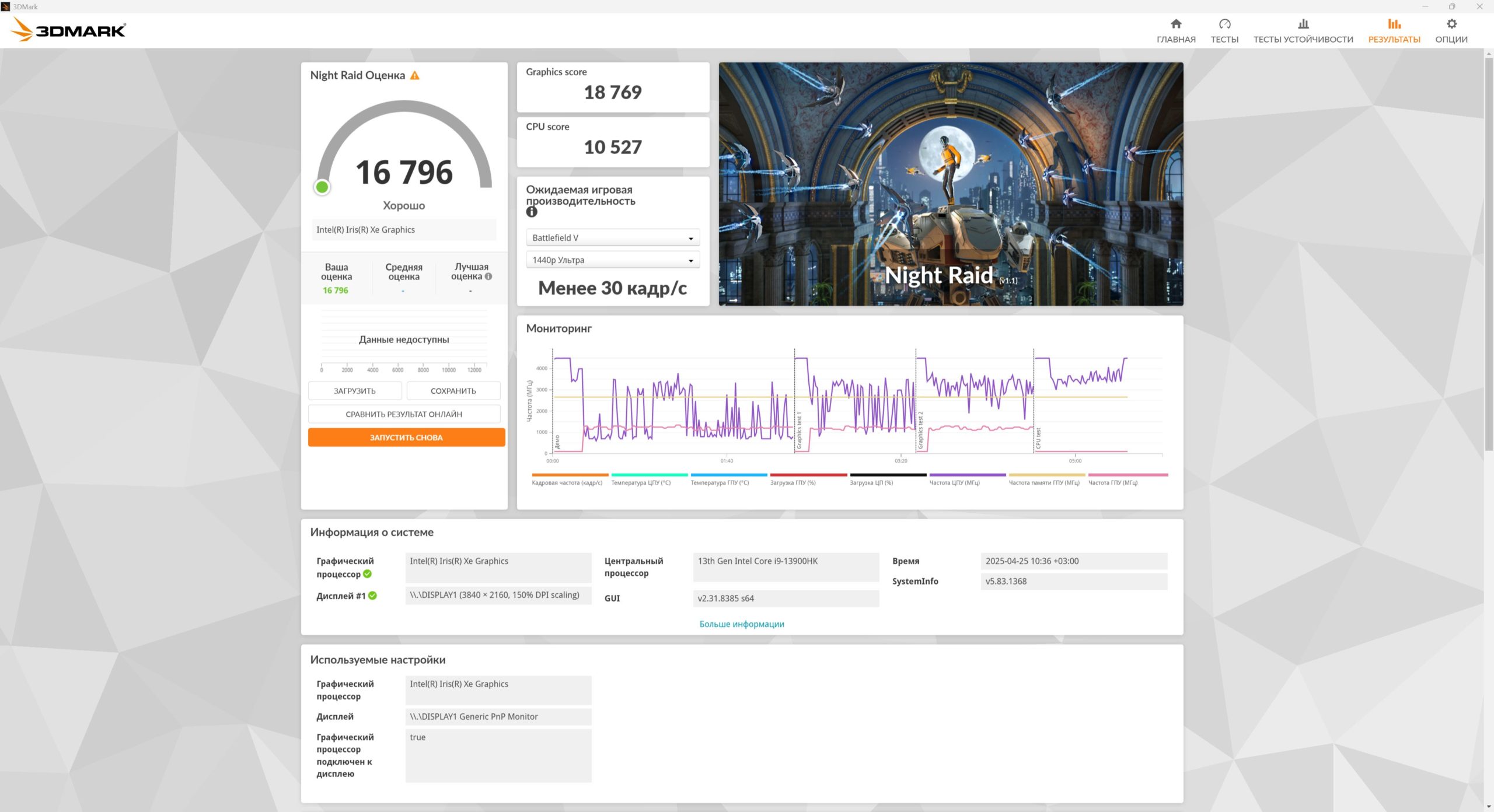Click the warning triangle next to Night Raid Оценка

414,75
